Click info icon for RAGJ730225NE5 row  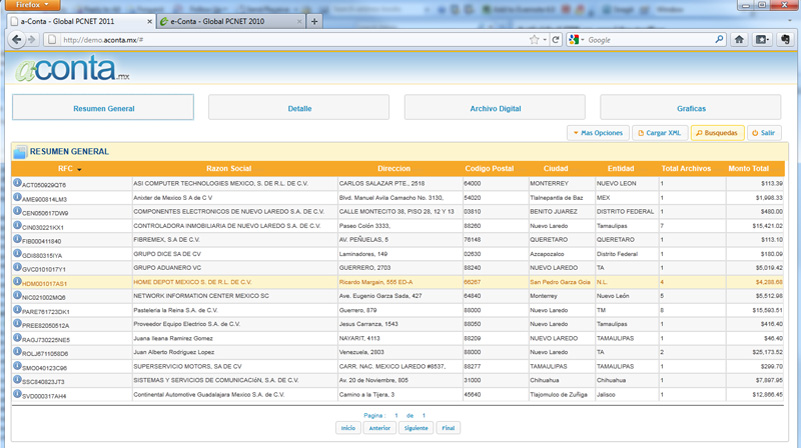17,337
